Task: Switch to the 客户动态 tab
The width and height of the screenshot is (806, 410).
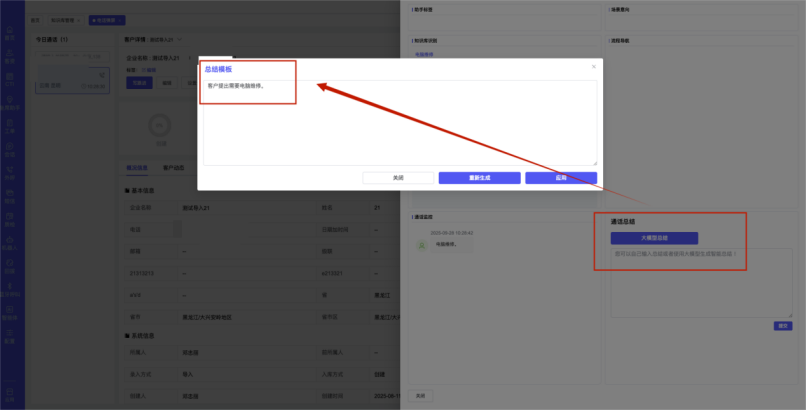Action: click(x=173, y=168)
